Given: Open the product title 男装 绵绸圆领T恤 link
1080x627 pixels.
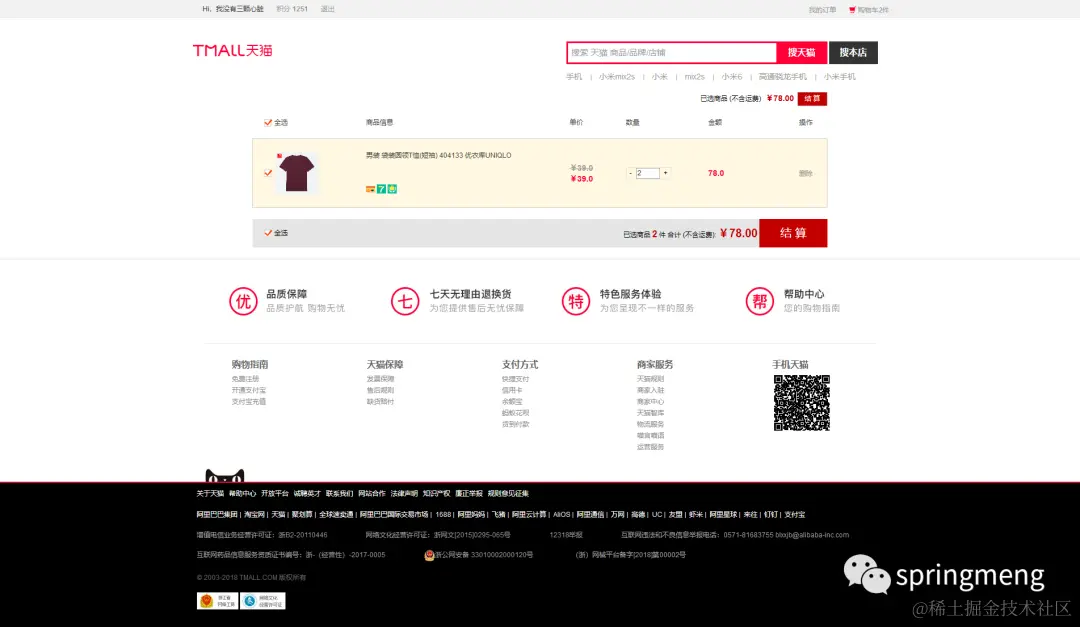Looking at the screenshot, I should click(x=438, y=156).
